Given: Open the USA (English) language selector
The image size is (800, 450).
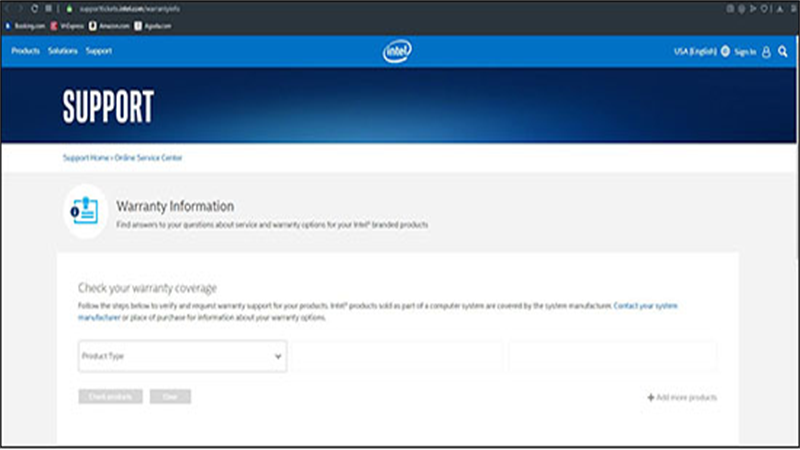Looking at the screenshot, I should coord(695,52).
